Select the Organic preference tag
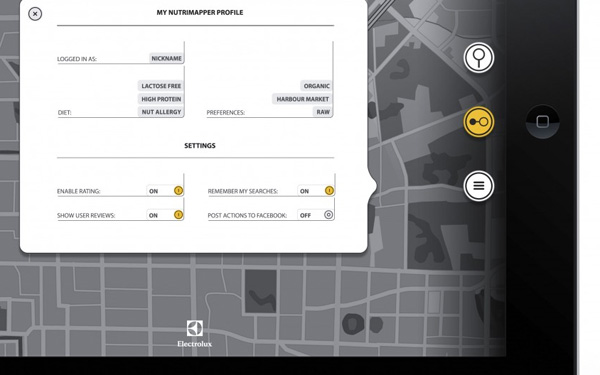Viewport: 600px width, 375px height. coord(316,86)
